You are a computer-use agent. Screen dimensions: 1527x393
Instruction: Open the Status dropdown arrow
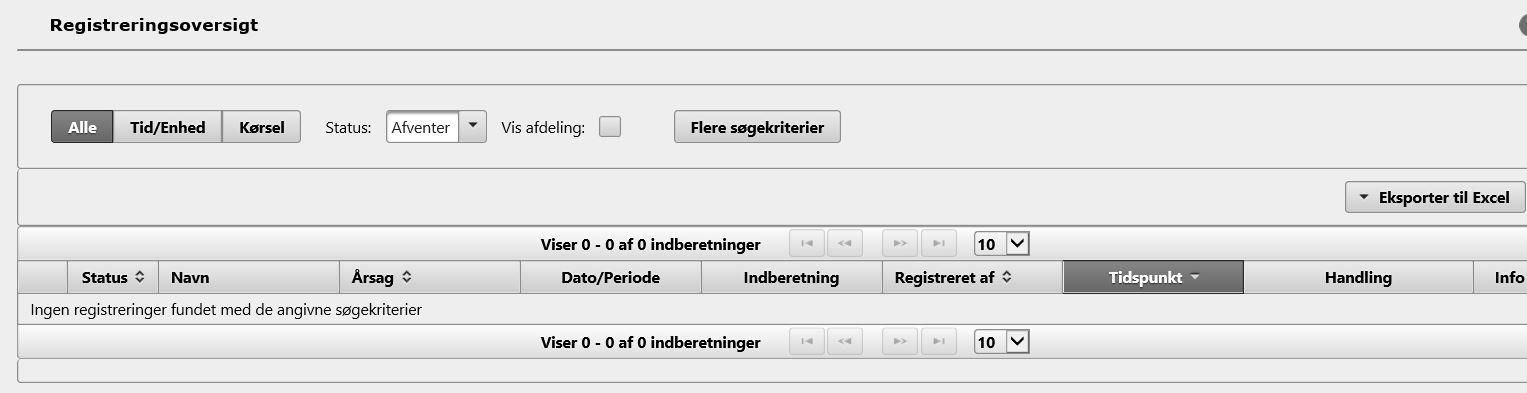(473, 127)
